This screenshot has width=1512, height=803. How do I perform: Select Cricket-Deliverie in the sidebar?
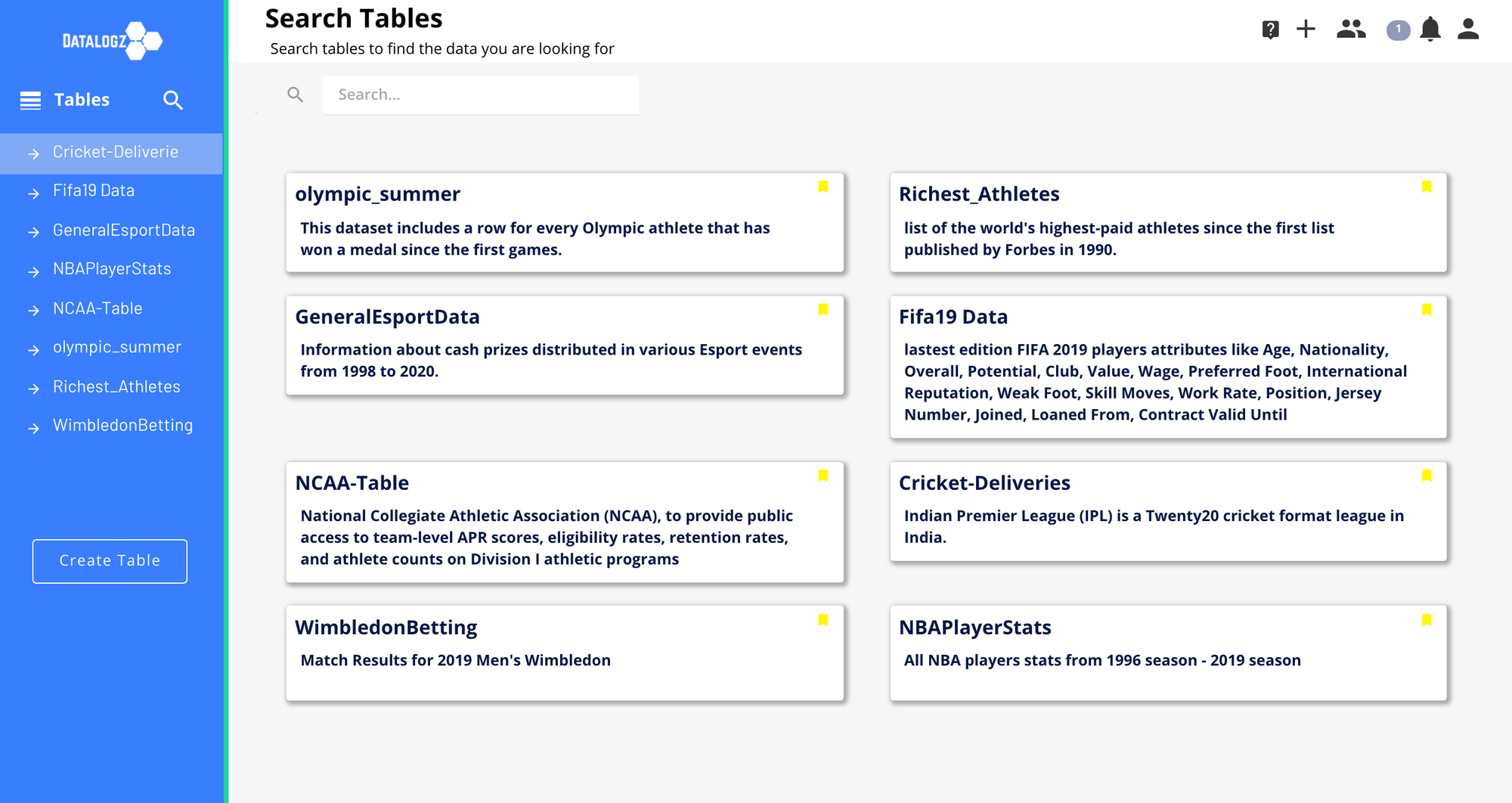(x=116, y=152)
